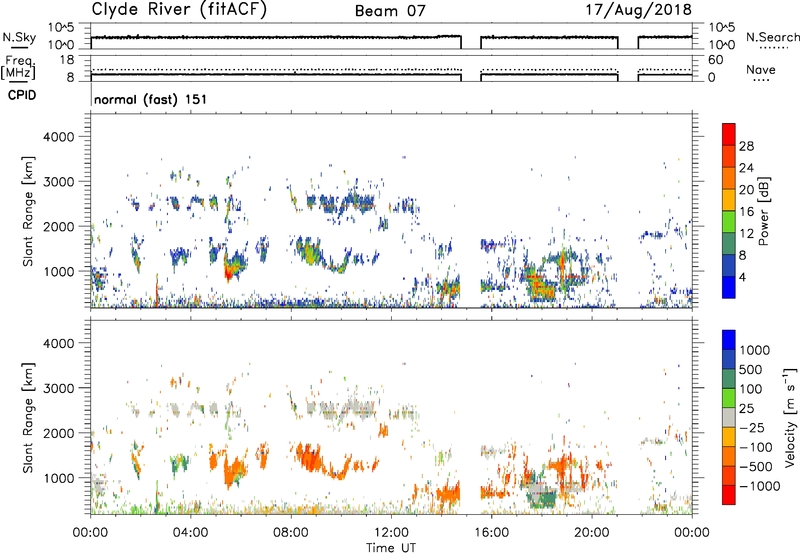Click the 'N.Sky' axis label
Viewport: 800px width, 554px height.
click(19, 37)
